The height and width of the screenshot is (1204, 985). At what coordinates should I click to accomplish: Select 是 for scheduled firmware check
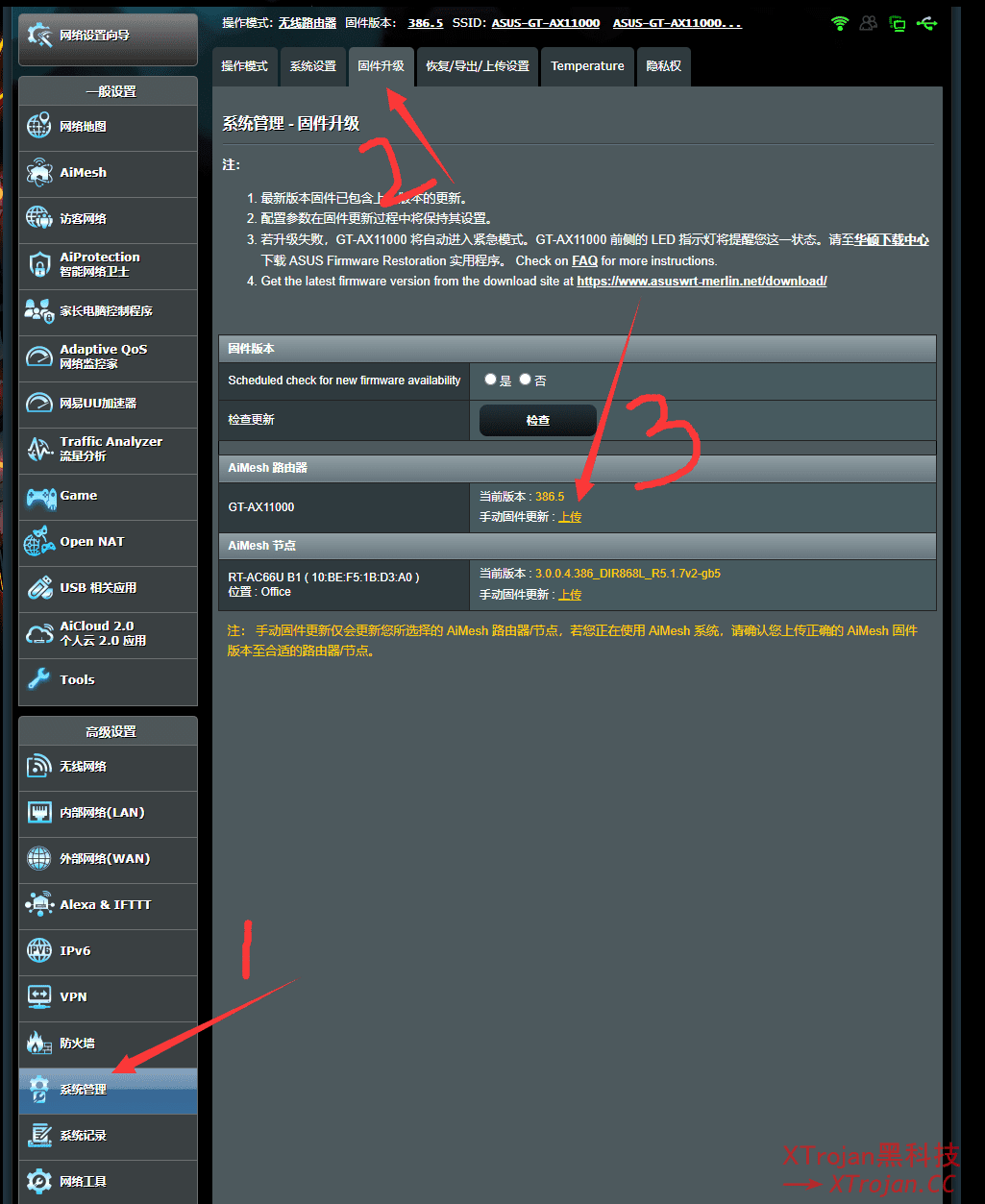(x=491, y=380)
